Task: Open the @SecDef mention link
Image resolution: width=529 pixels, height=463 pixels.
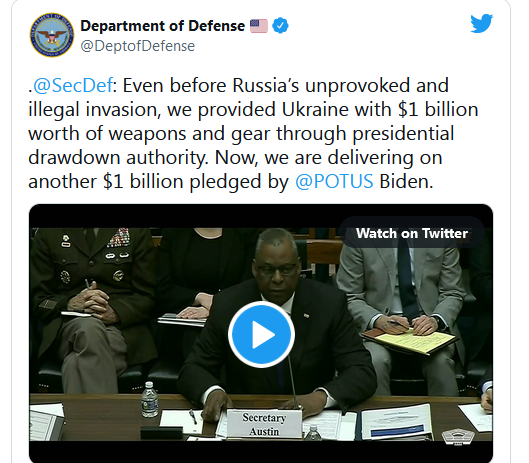Action: pos(73,85)
